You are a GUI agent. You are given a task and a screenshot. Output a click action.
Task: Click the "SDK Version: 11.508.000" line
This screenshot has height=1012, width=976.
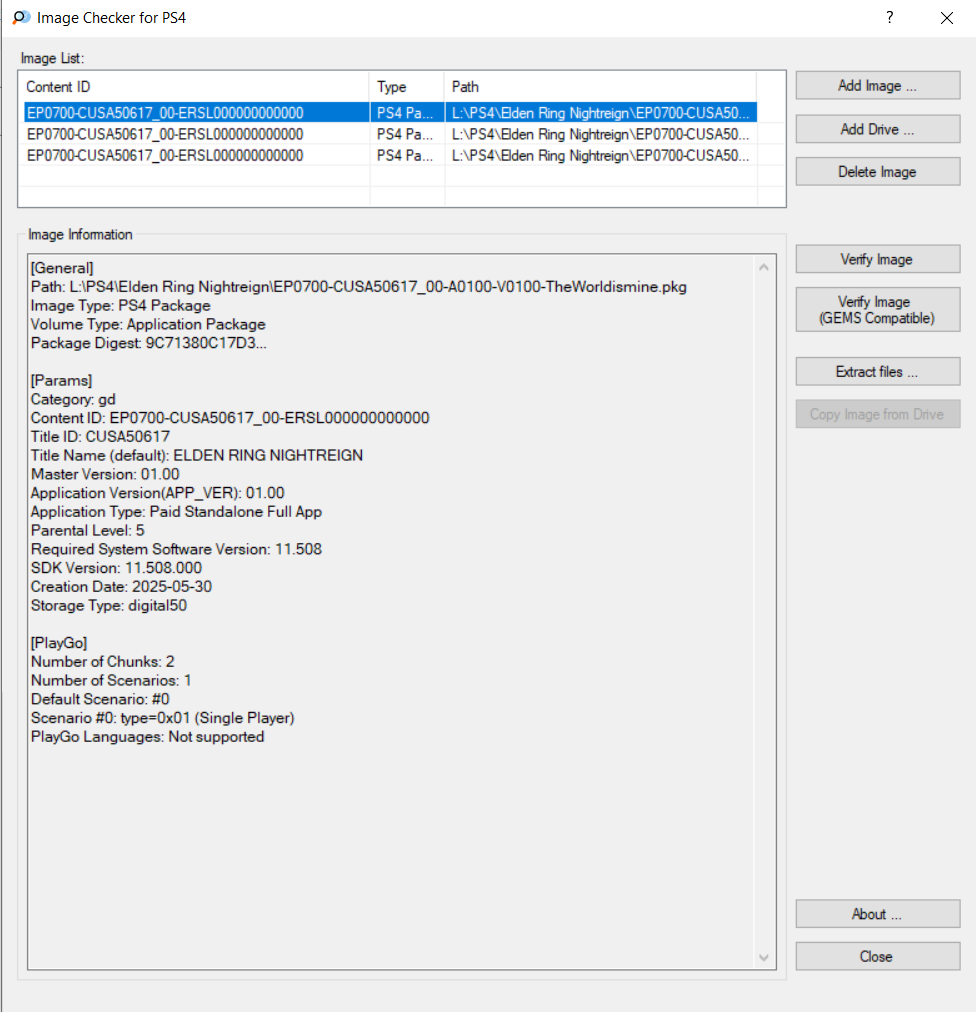point(116,567)
